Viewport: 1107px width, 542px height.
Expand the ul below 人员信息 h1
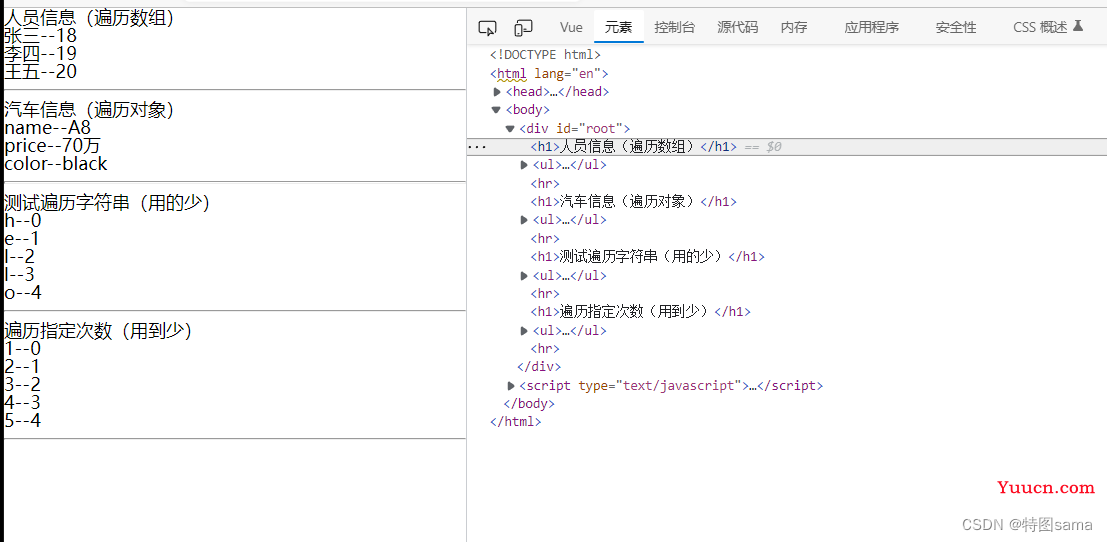point(524,165)
